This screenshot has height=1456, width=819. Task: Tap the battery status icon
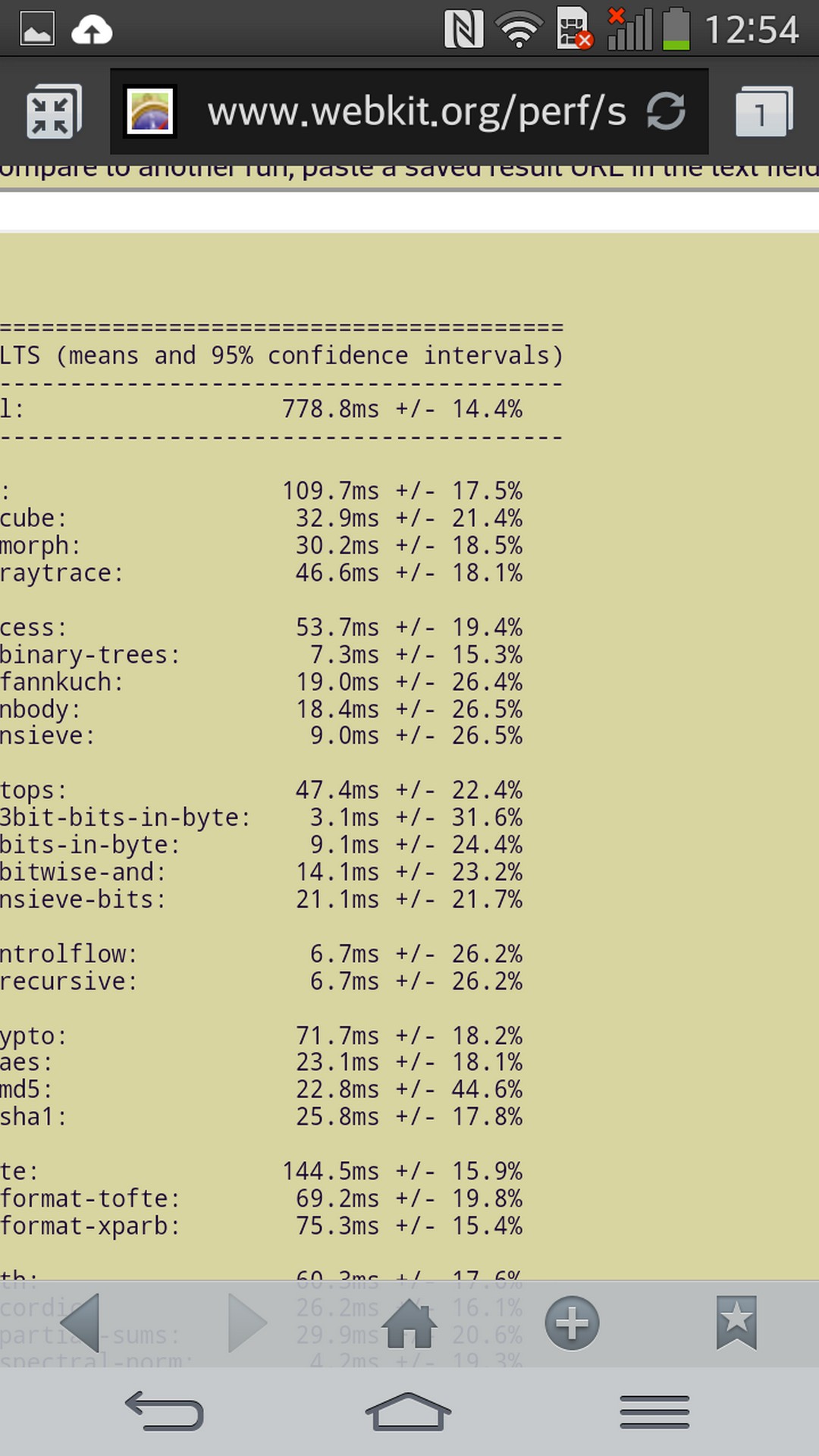coord(676,30)
